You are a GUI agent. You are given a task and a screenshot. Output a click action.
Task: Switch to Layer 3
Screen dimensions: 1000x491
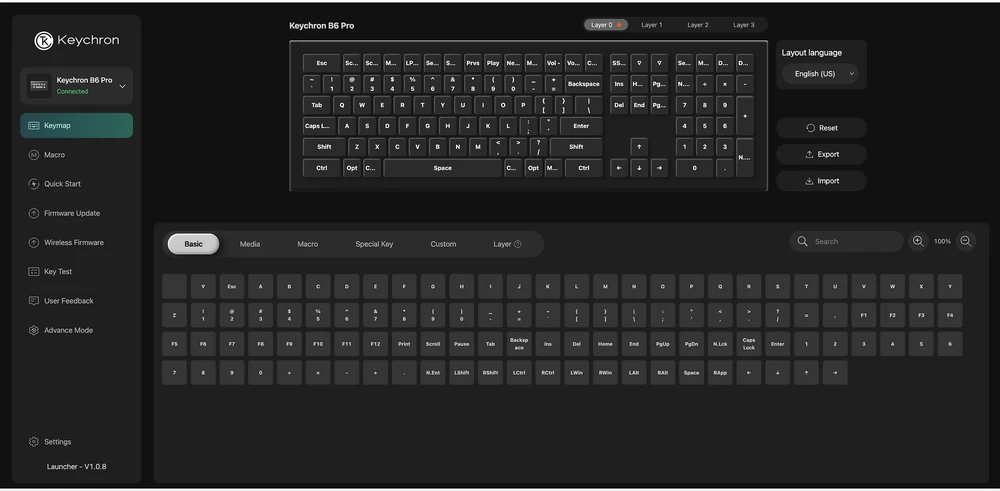click(x=744, y=25)
